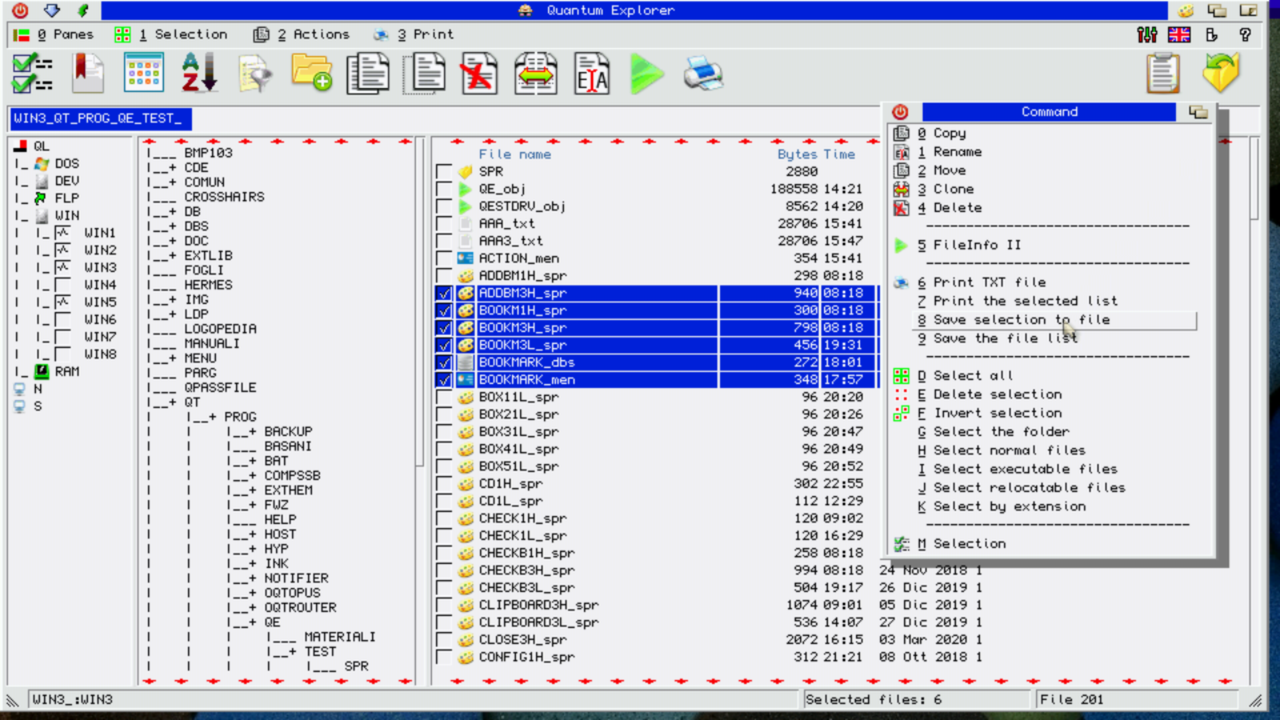This screenshot has height=720, width=1280.
Task: Click the copy files toolbar icon
Action: (368, 74)
